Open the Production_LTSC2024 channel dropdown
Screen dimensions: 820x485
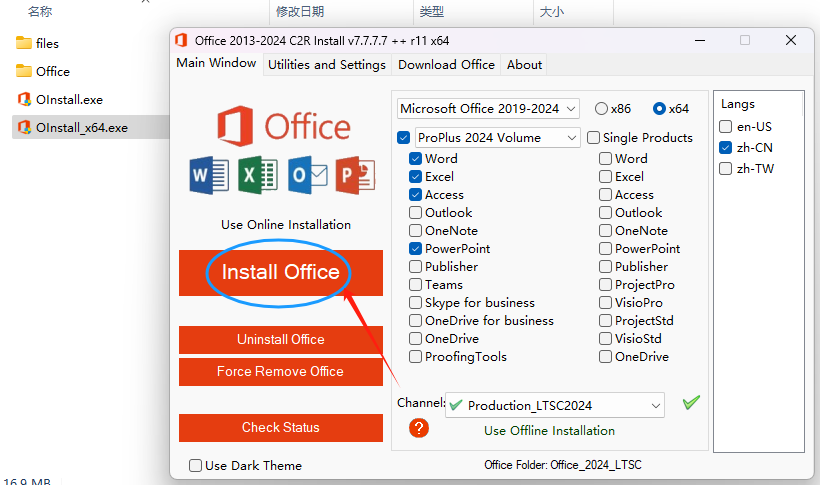pos(555,405)
